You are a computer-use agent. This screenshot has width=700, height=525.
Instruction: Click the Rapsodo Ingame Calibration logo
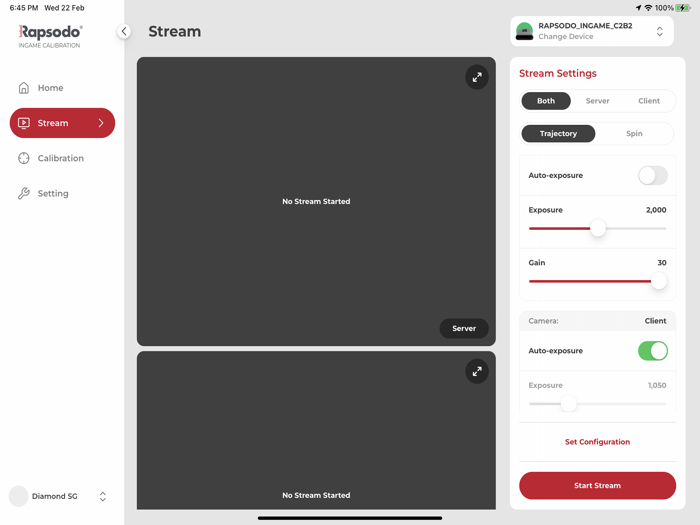pos(50,36)
